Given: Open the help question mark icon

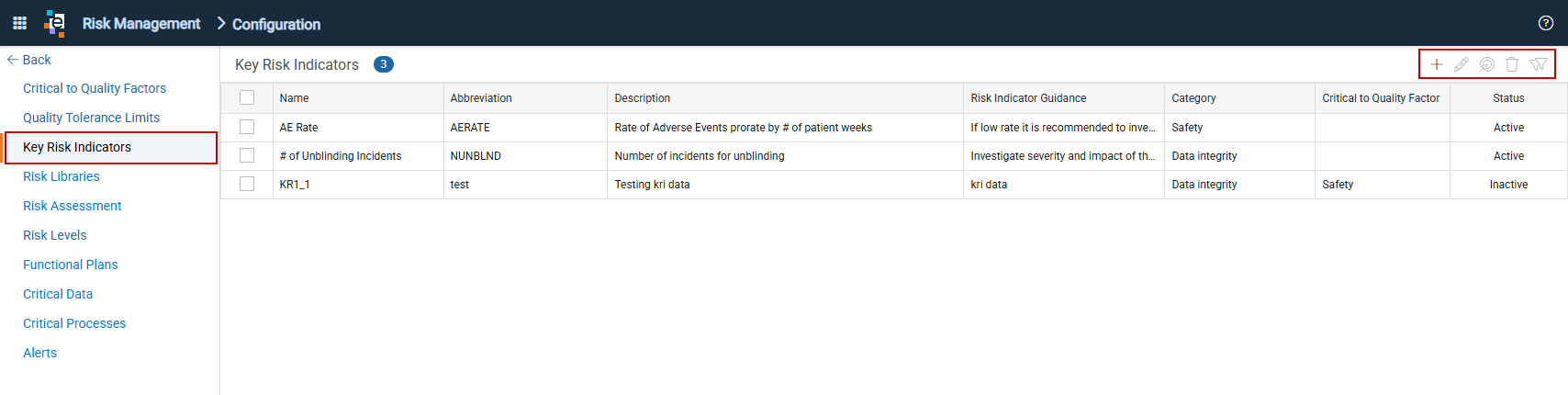Looking at the screenshot, I should [1546, 23].
